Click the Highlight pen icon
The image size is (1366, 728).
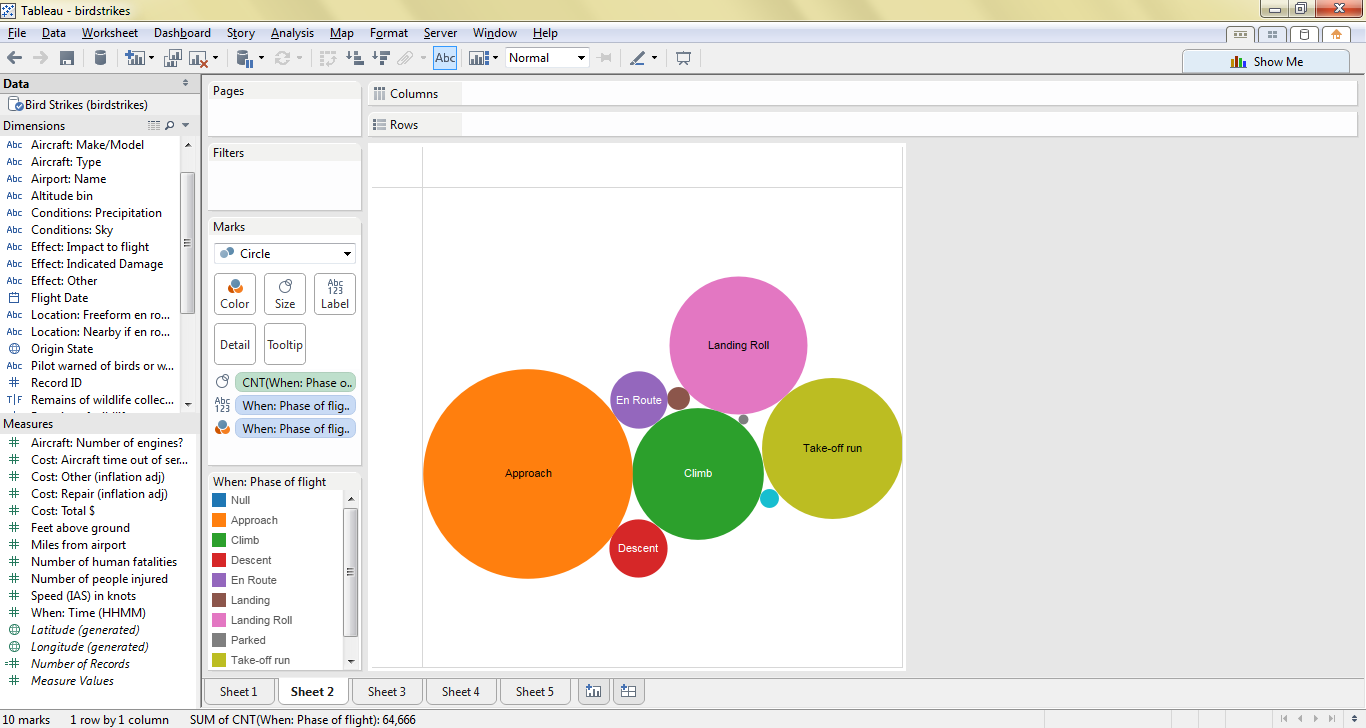[x=637, y=58]
